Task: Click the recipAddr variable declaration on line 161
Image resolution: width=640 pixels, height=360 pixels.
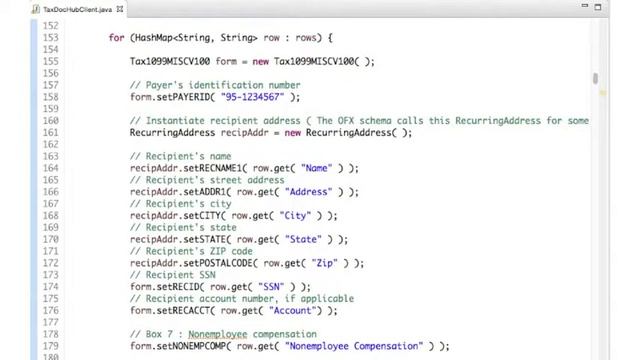Action: [244, 133]
